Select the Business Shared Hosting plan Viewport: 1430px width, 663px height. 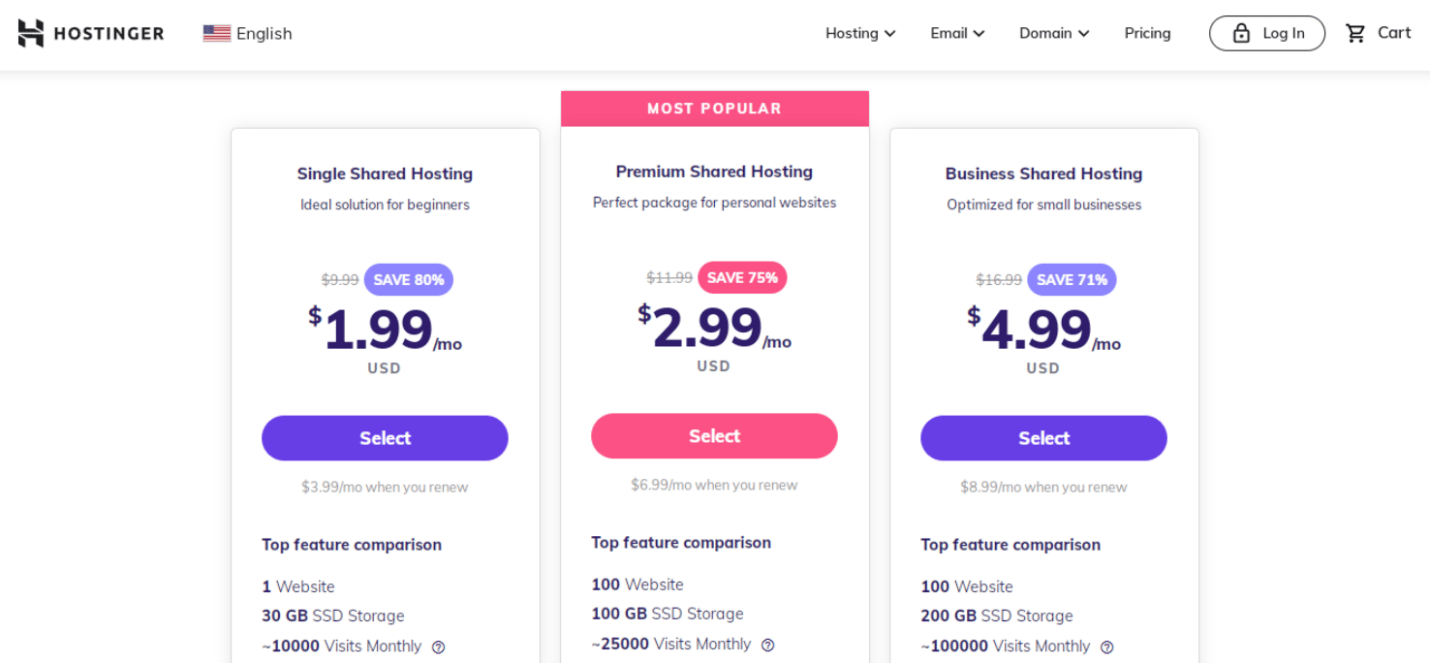[x=1043, y=438]
